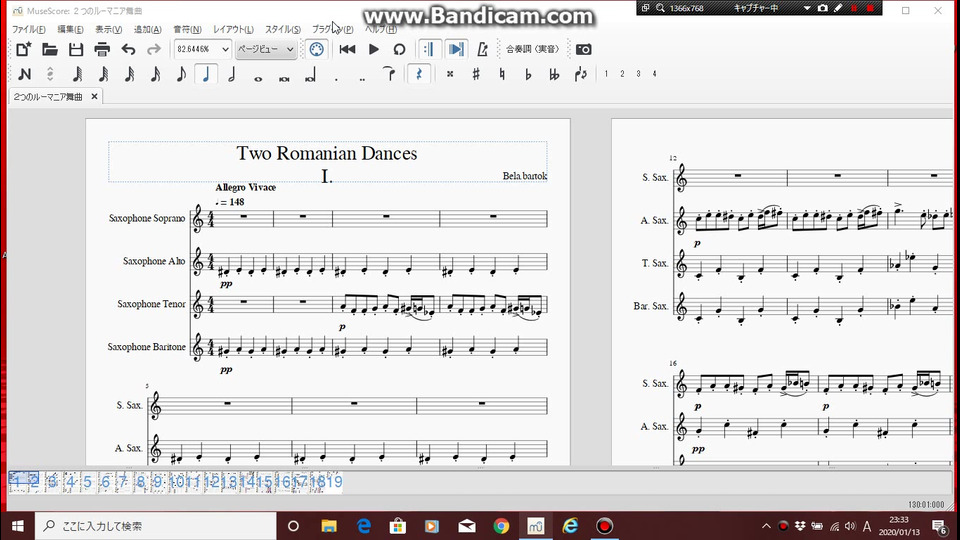Toggle the metronome
960x540 pixels.
click(x=482, y=50)
